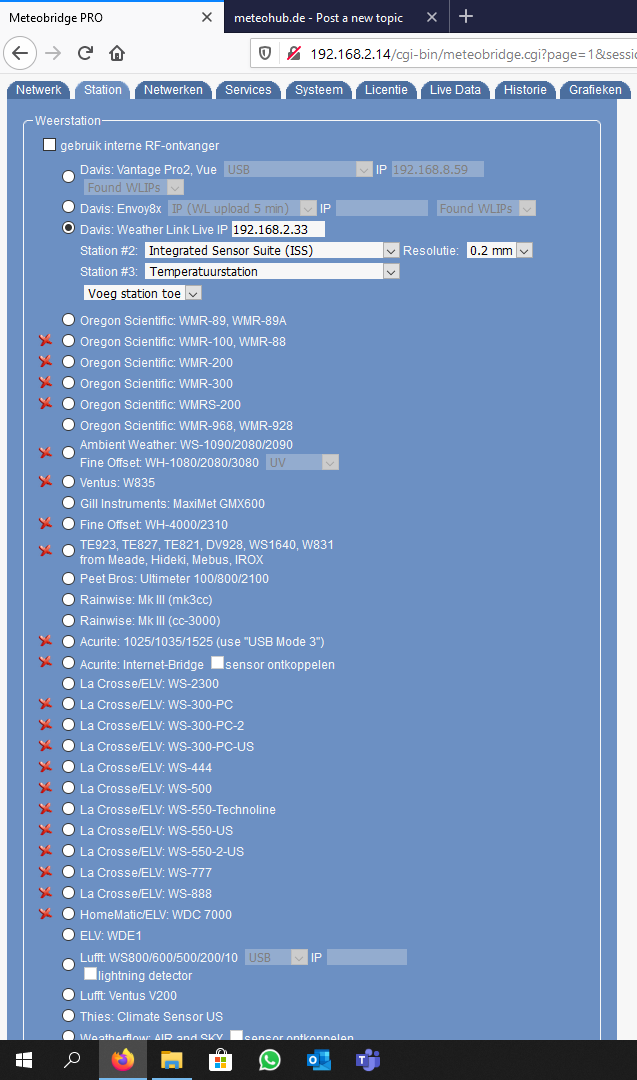This screenshot has height=1080, width=637.
Task: Go back with the browser back arrow
Action: (x=20, y=54)
